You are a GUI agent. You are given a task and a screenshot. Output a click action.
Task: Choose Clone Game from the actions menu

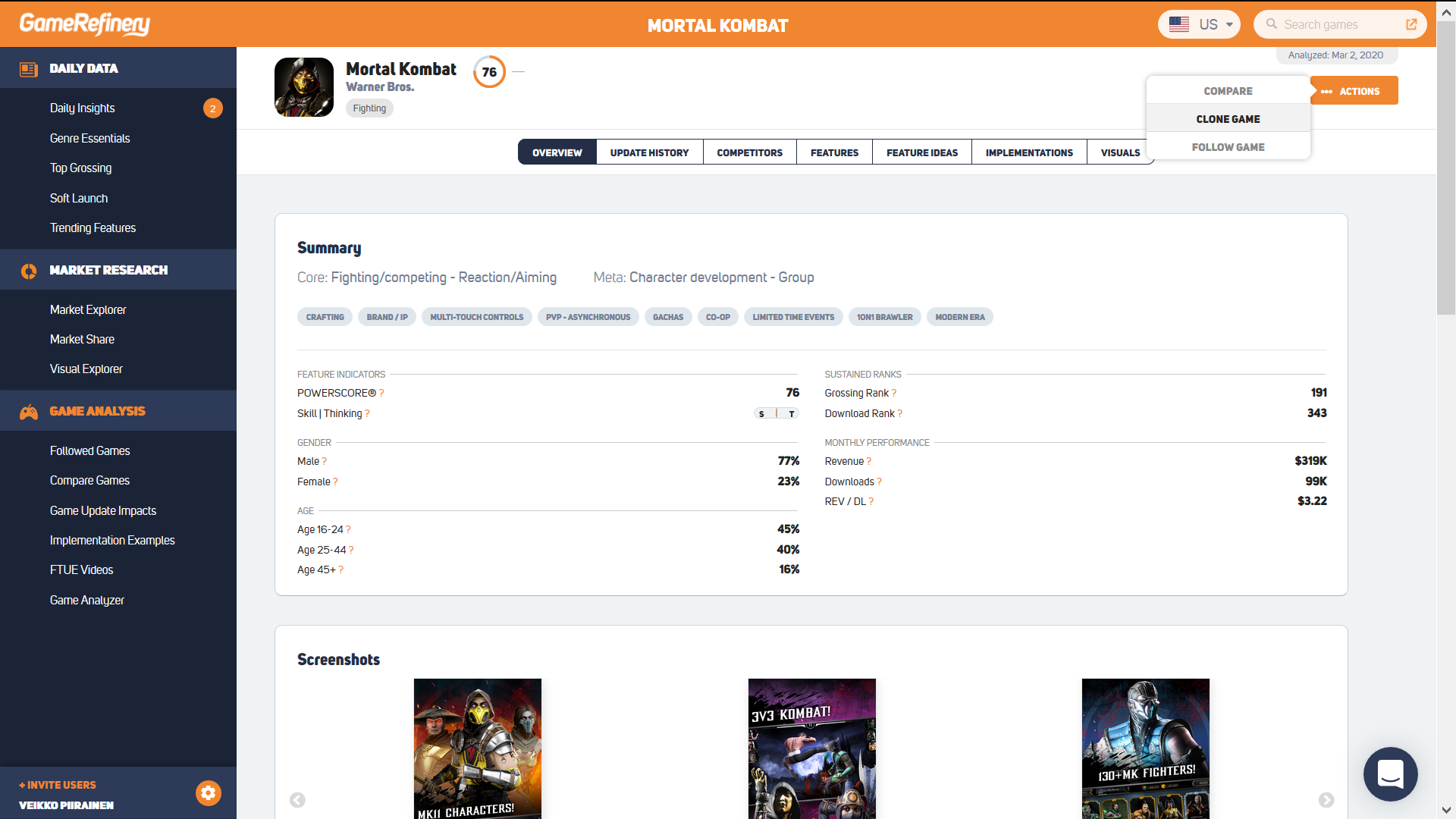[1228, 119]
